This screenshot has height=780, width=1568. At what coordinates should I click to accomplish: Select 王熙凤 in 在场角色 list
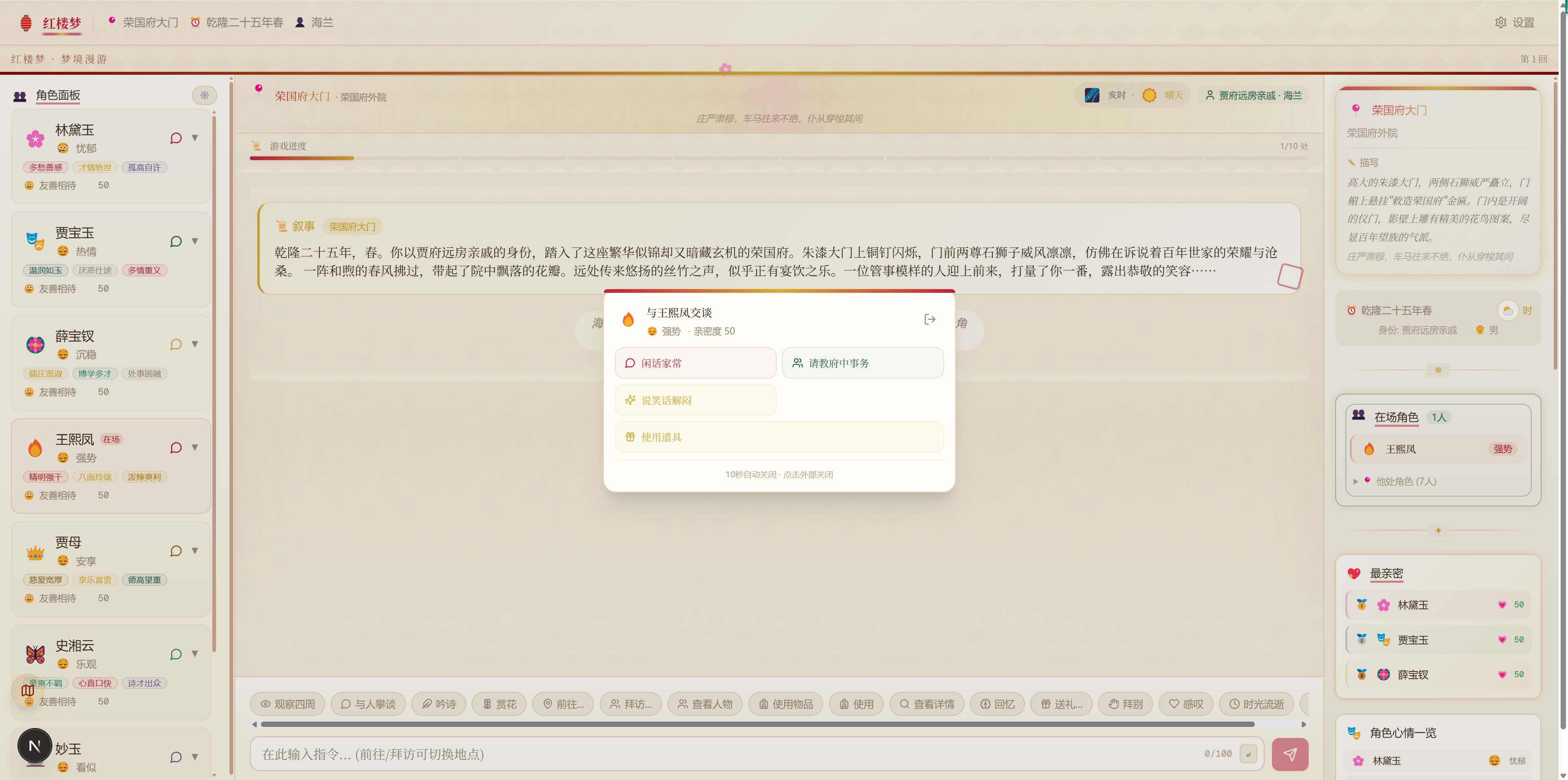pos(1438,449)
